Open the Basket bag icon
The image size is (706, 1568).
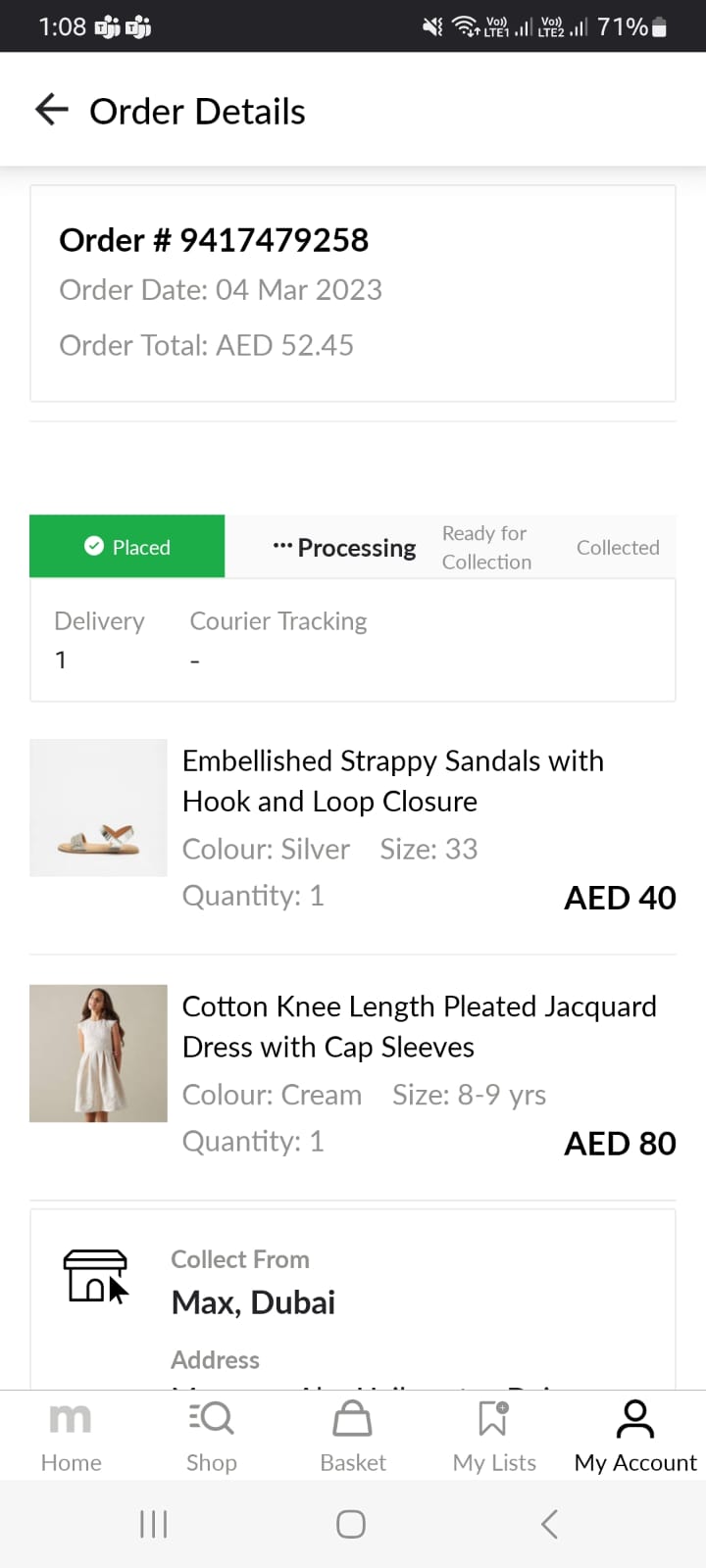pyautogui.click(x=352, y=1418)
